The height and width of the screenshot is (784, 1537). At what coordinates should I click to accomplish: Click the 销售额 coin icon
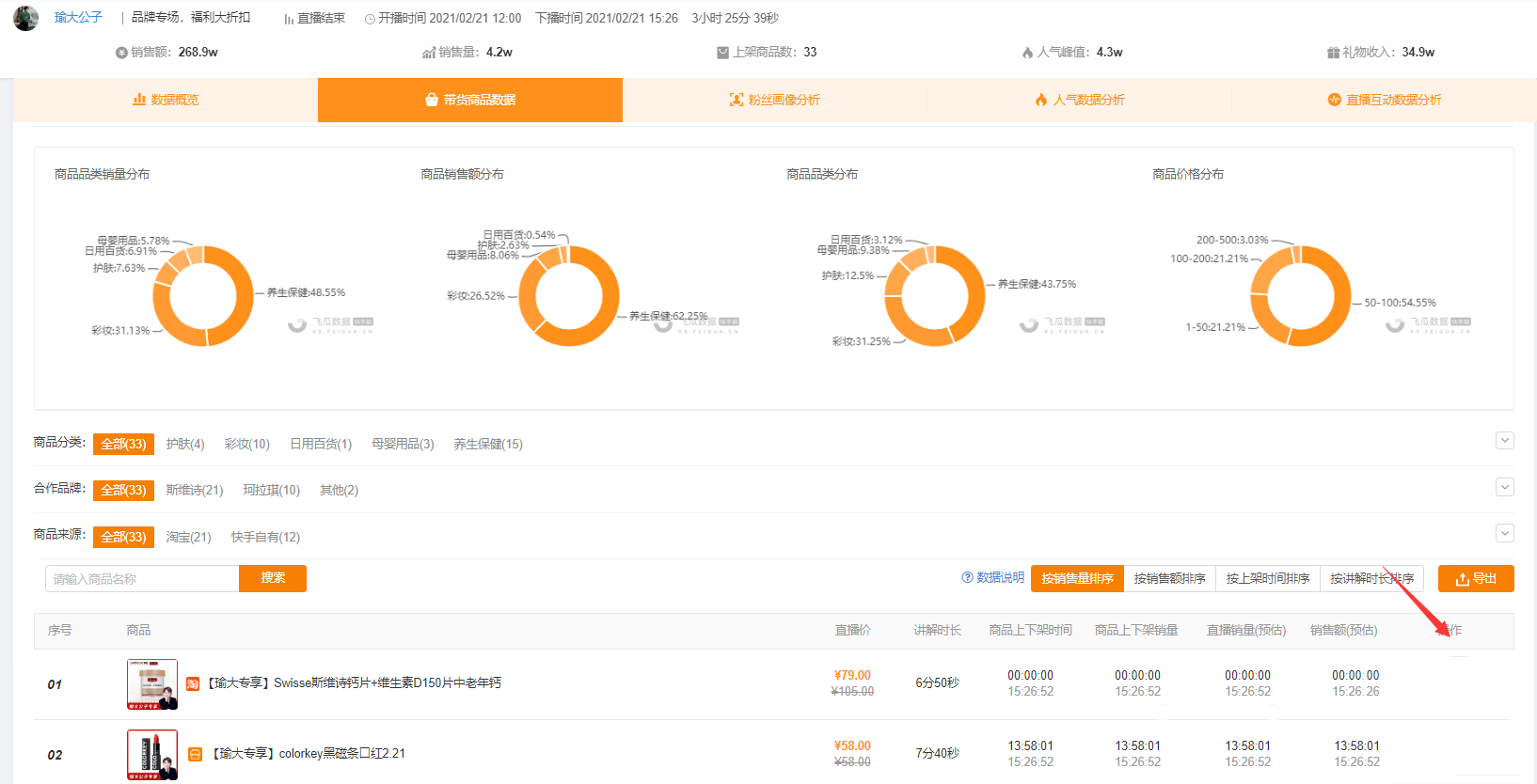coord(121,53)
